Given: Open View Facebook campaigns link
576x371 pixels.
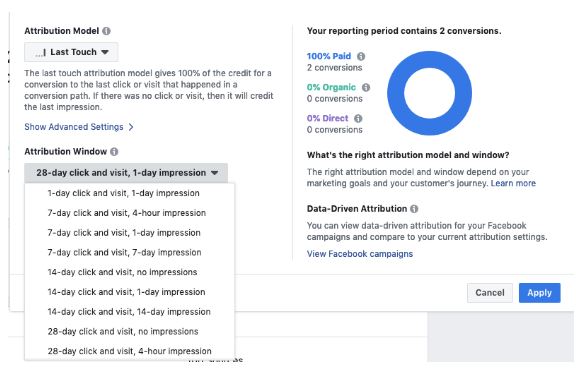Looking at the screenshot, I should 360,254.
